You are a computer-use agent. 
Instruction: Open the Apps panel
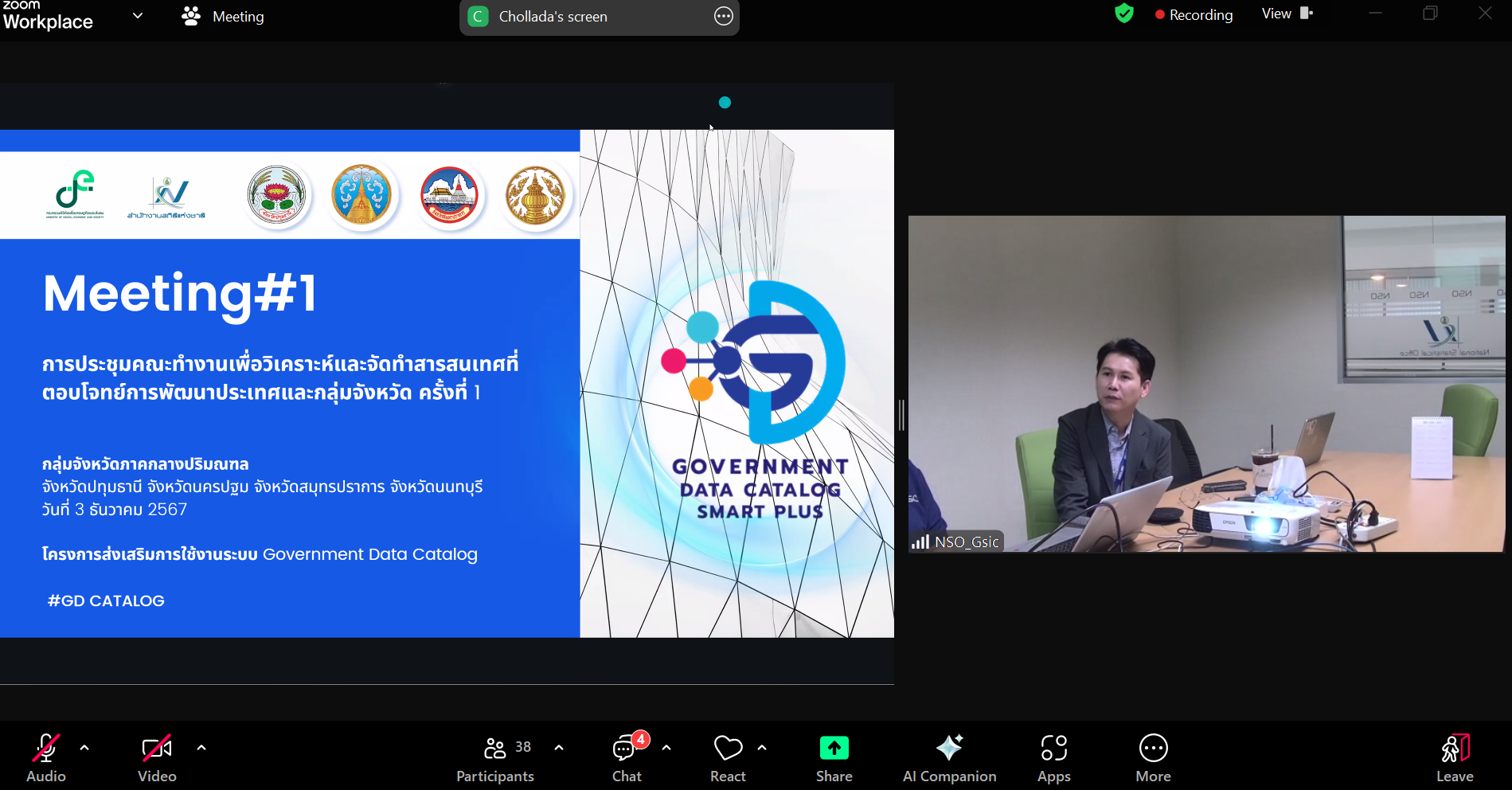(1053, 757)
